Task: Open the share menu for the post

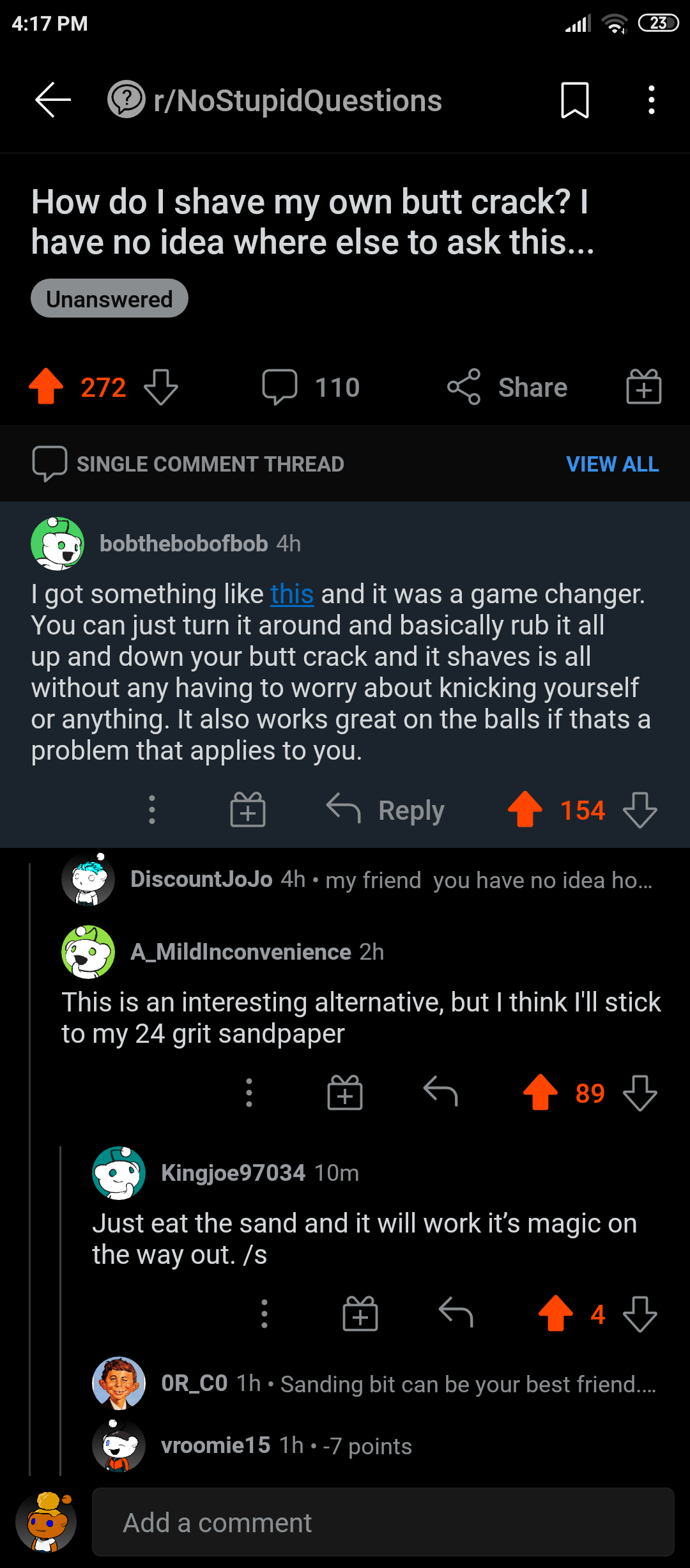Action: click(508, 387)
